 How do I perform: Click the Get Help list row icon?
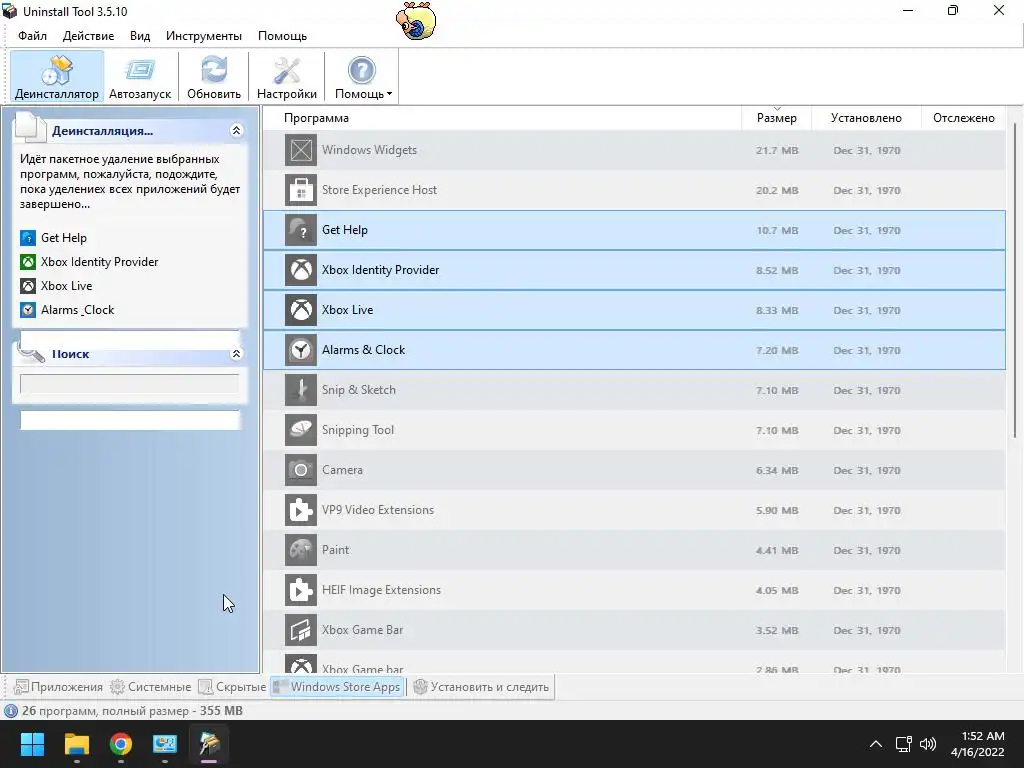pyautogui.click(x=301, y=230)
